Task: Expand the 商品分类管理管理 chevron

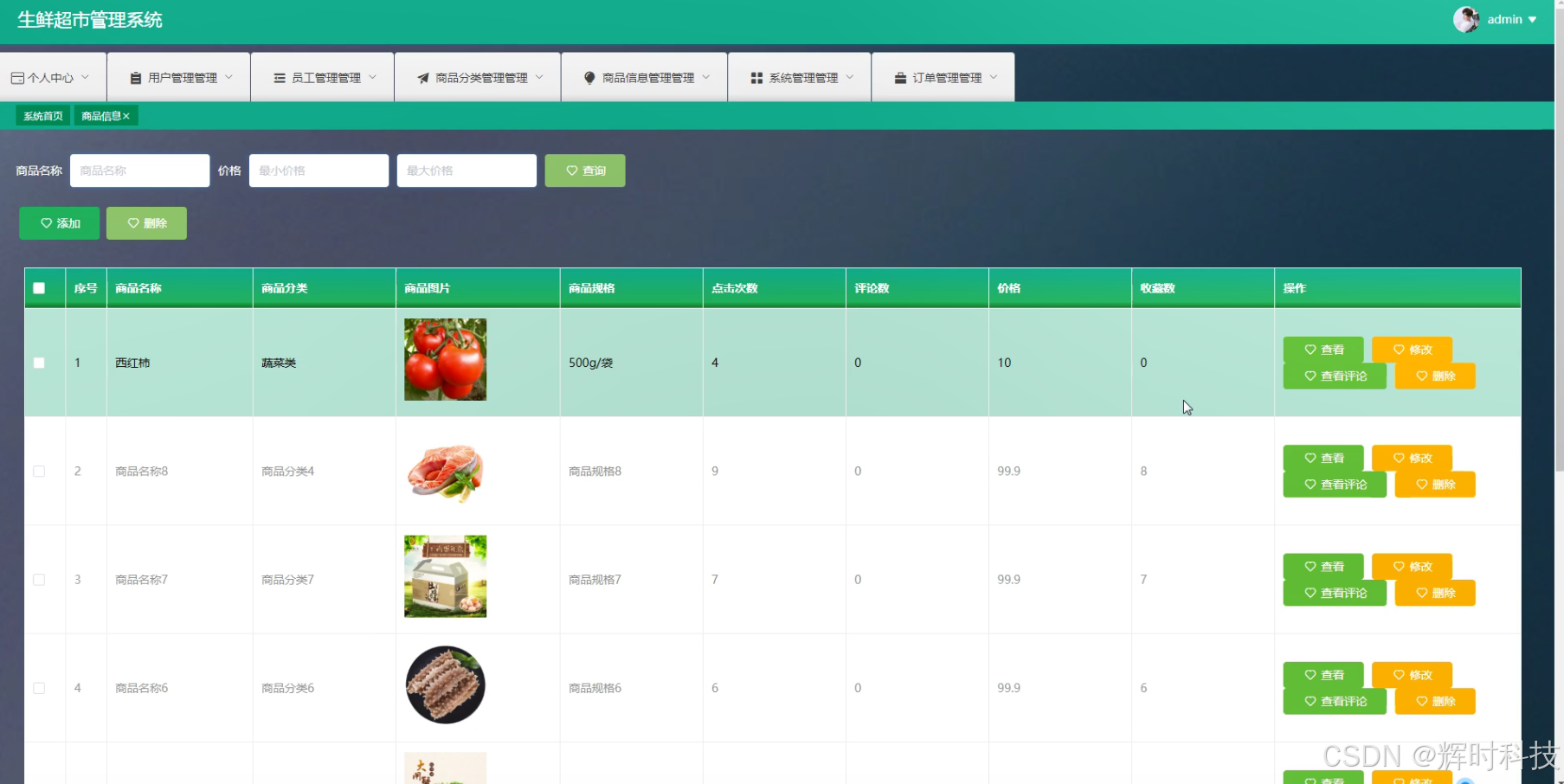Action: [539, 77]
